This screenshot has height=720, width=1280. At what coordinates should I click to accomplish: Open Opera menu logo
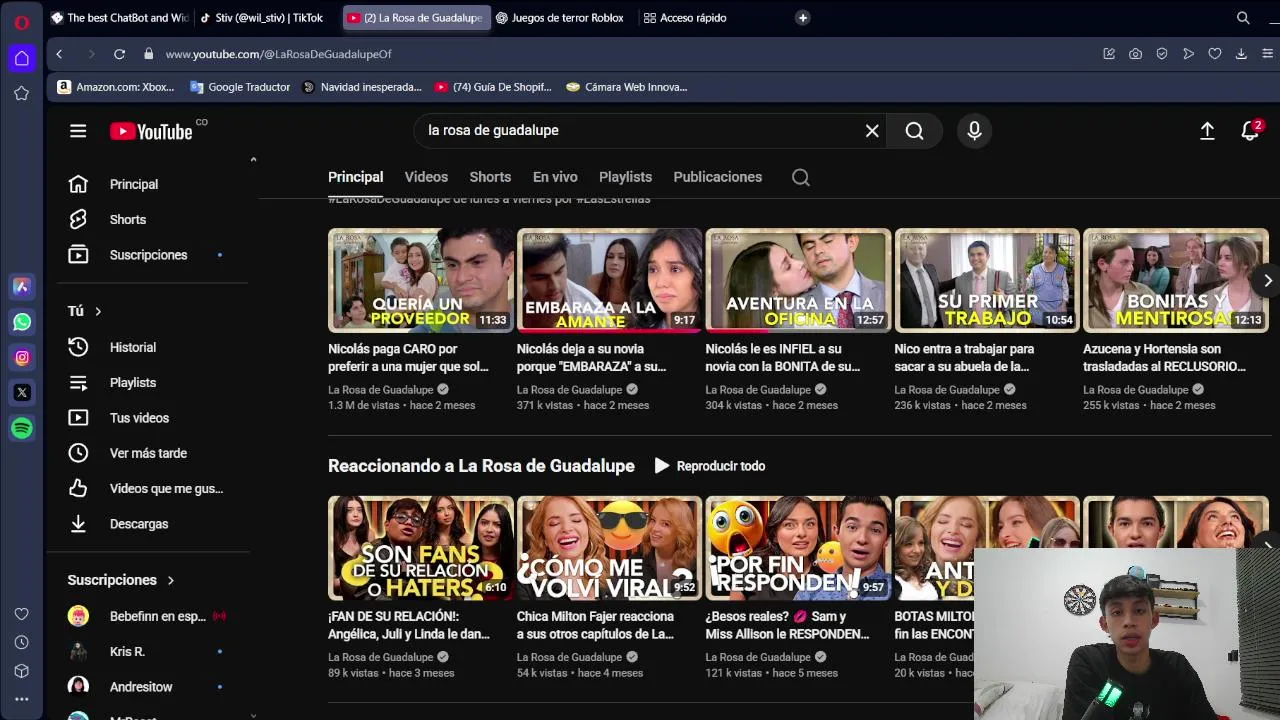point(22,21)
